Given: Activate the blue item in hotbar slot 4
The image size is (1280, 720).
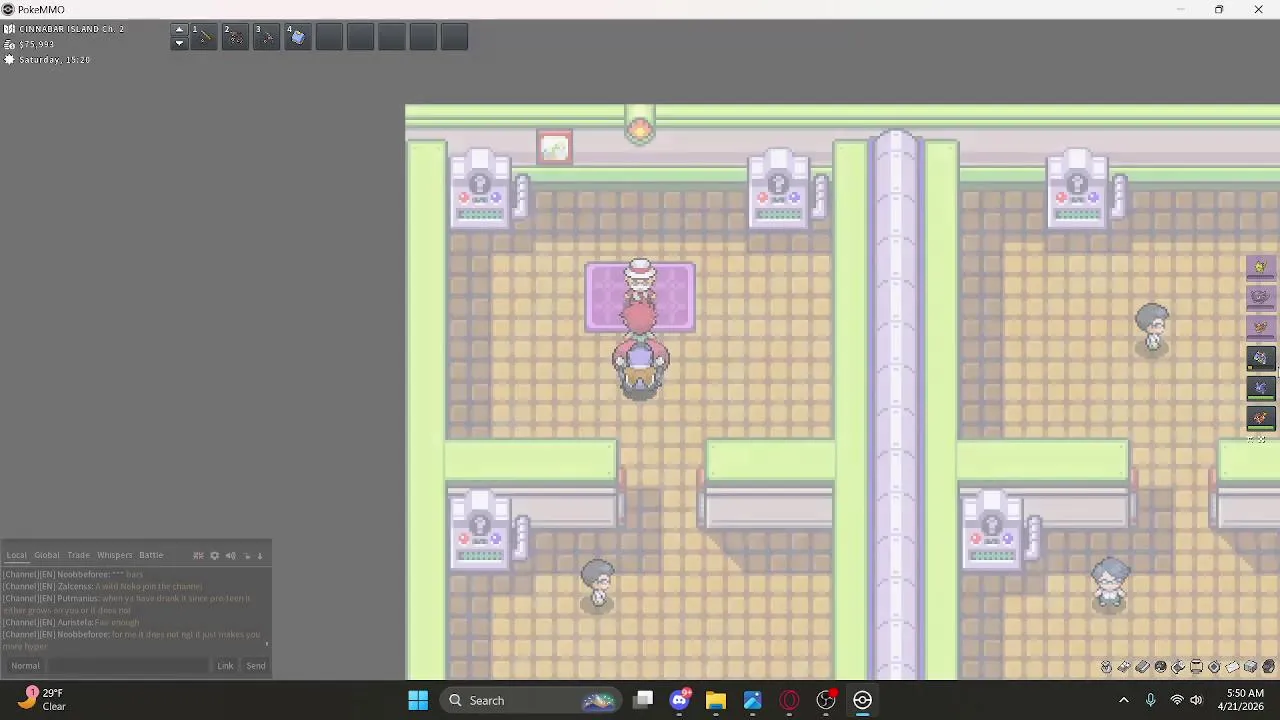Looking at the screenshot, I should [297, 37].
